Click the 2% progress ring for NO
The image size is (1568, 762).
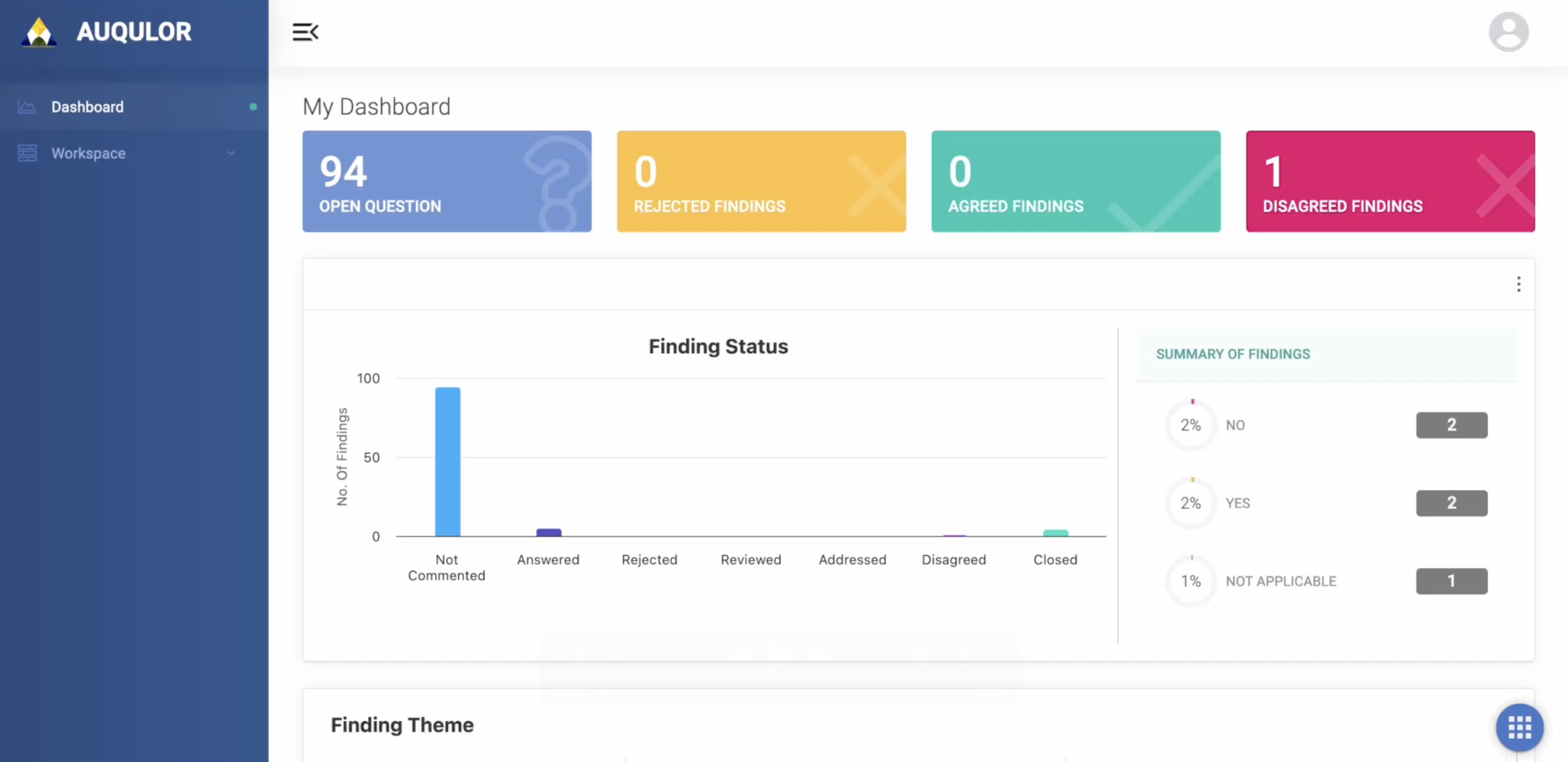pyautogui.click(x=1191, y=425)
